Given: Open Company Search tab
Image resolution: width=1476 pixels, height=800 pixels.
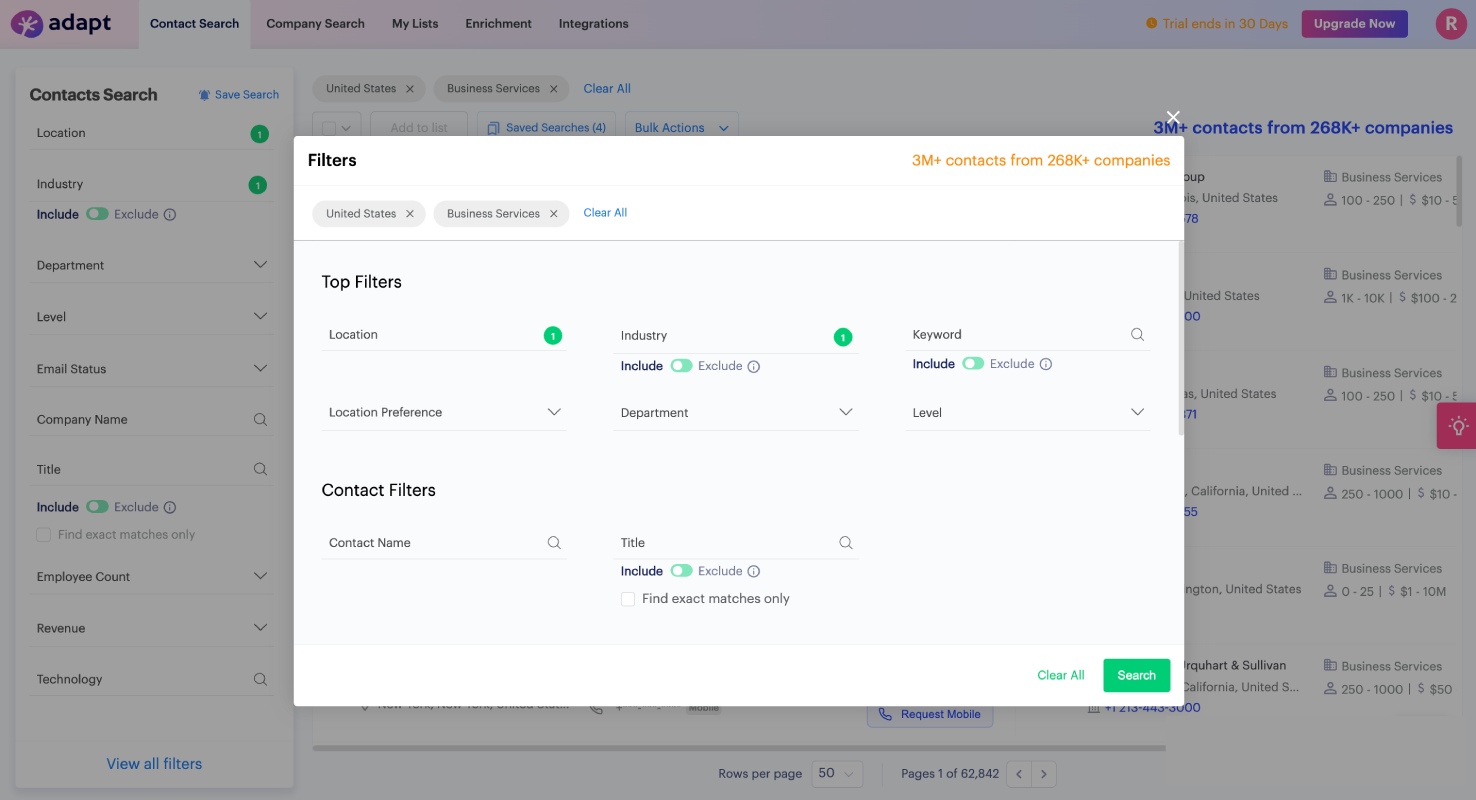Looking at the screenshot, I should pyautogui.click(x=315, y=24).
